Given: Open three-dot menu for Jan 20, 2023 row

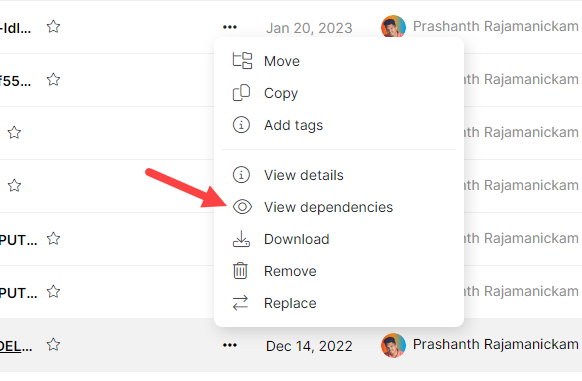Looking at the screenshot, I should [x=230, y=27].
